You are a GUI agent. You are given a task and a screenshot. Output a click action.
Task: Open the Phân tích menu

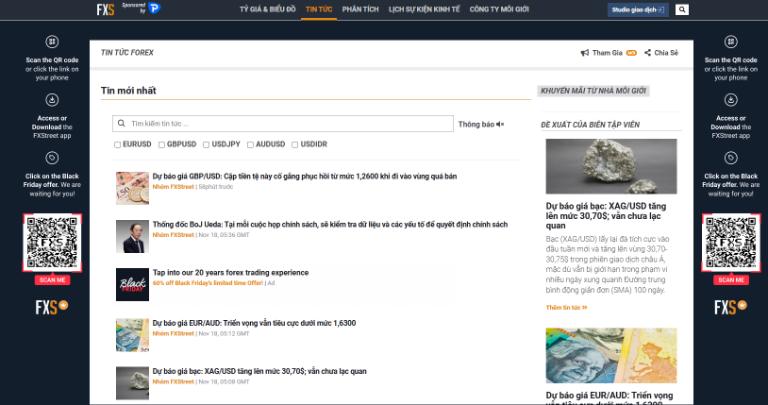(358, 9)
